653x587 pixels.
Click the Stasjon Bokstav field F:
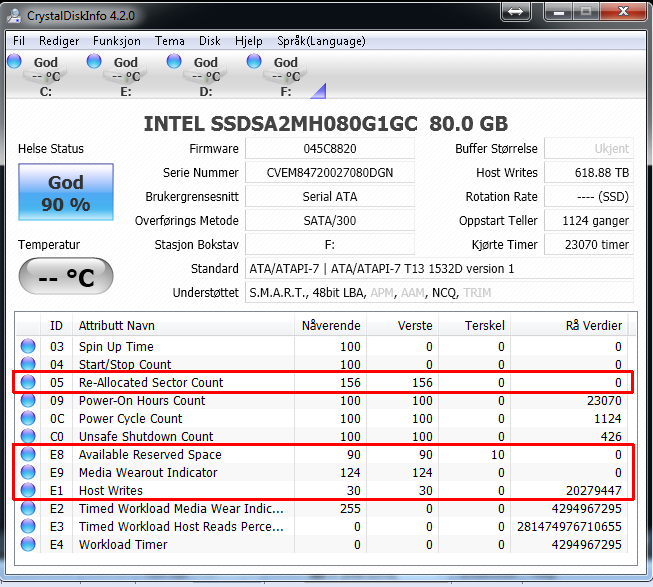click(x=330, y=244)
